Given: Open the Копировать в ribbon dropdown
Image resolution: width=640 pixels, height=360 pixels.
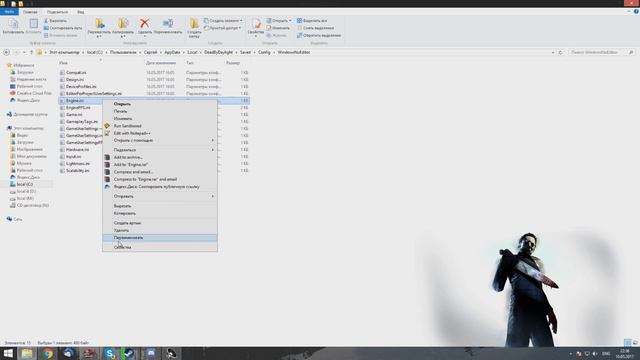Looking at the screenshot, I should click(x=123, y=28).
